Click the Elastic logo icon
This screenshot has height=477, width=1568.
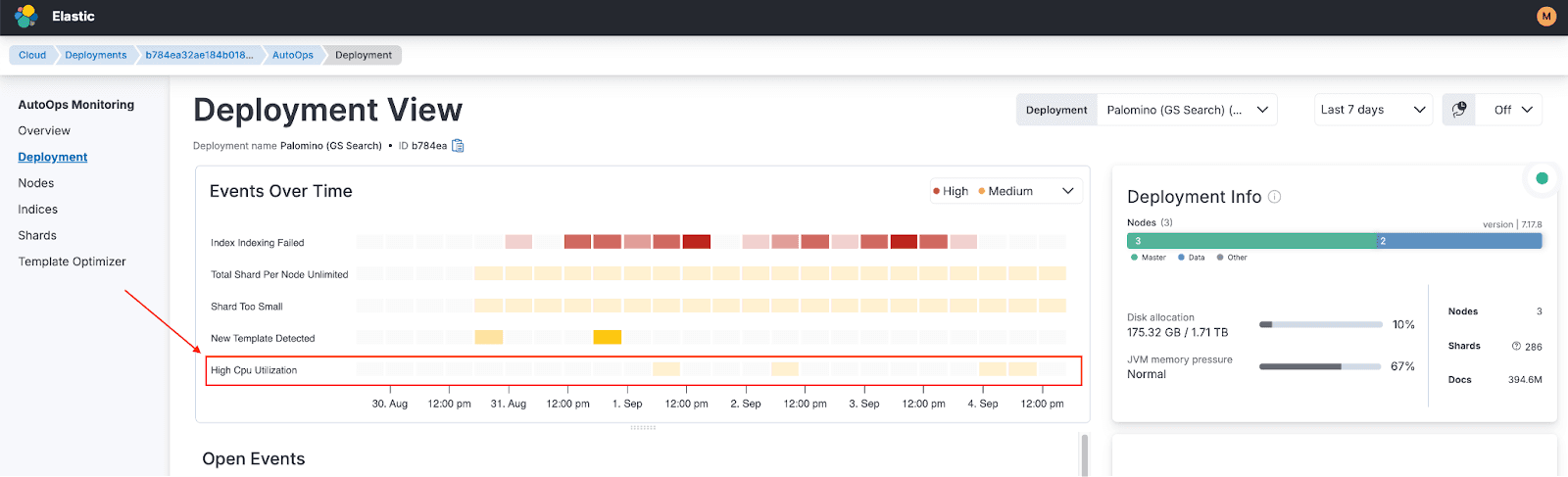click(x=26, y=17)
